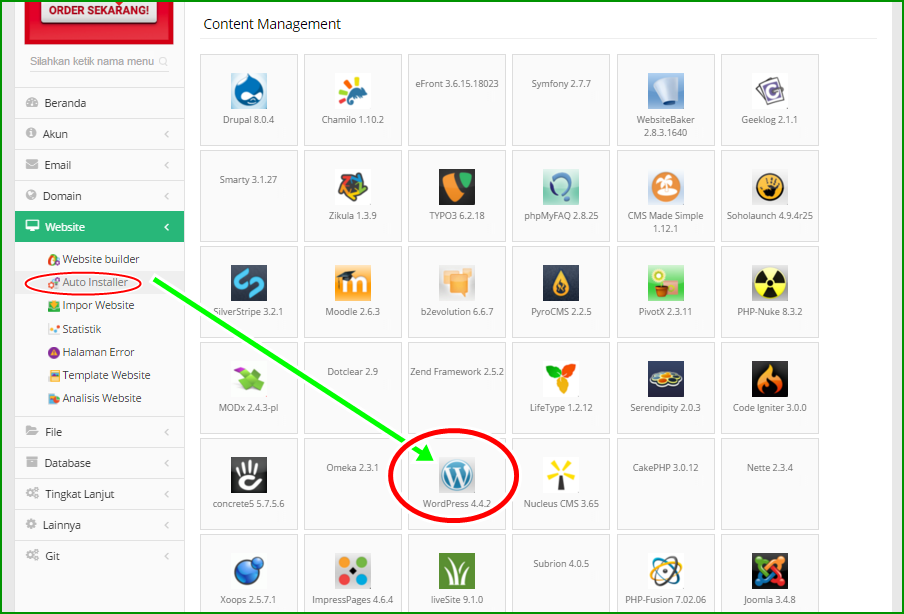Expand the Domain menu chevron
Image resolution: width=904 pixels, height=614 pixels.
coord(167,196)
